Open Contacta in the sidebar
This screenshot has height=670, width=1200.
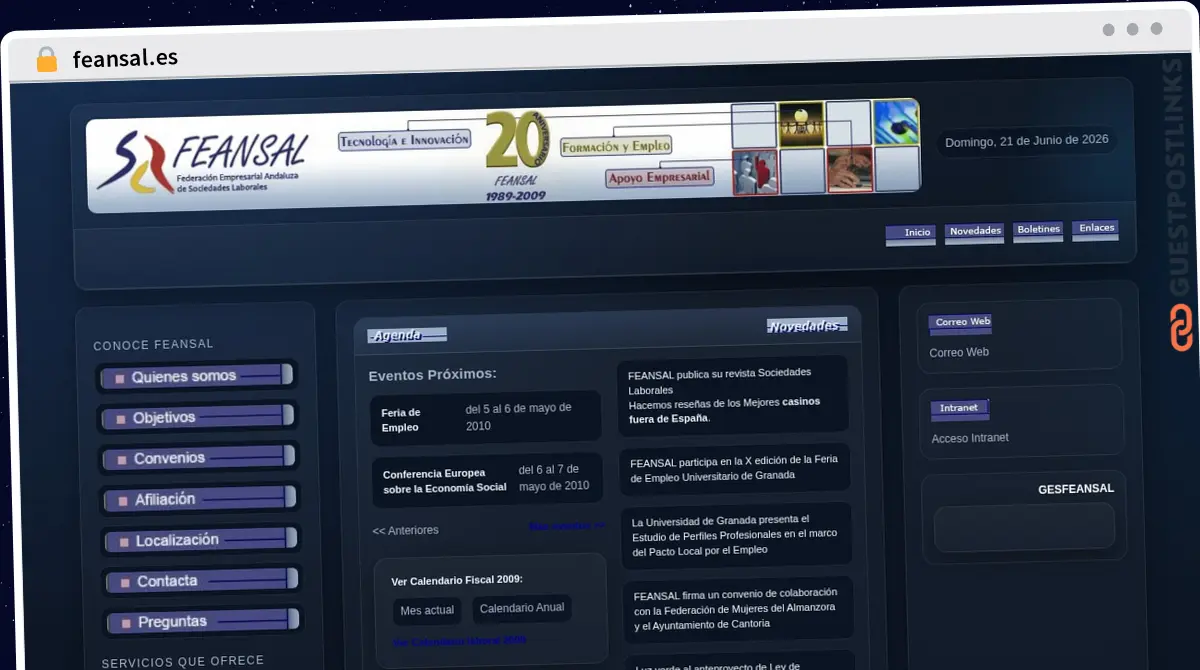click(x=202, y=581)
